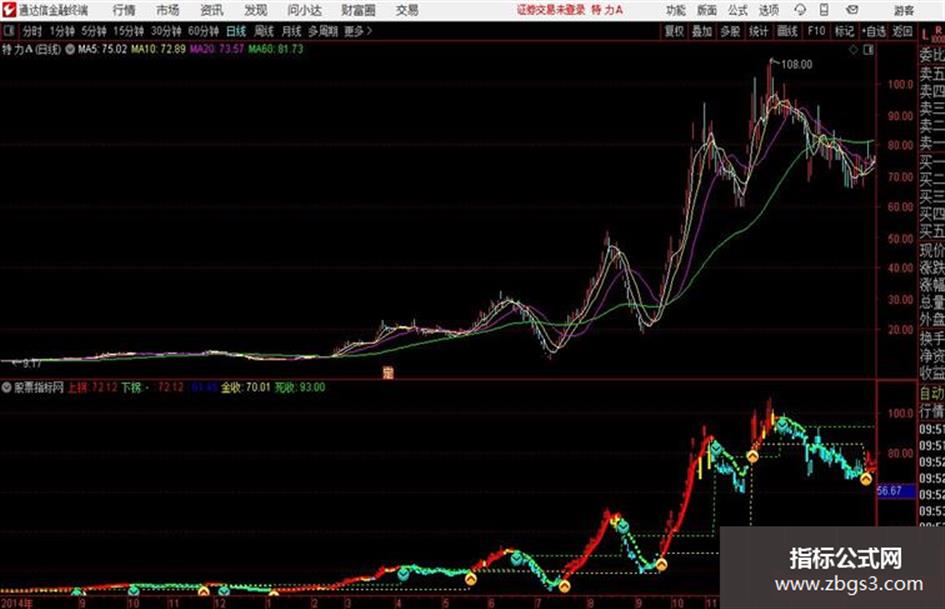The image size is (945, 609).
Task: Click the MA60: 81.73 indicator value
Action: coord(276,49)
